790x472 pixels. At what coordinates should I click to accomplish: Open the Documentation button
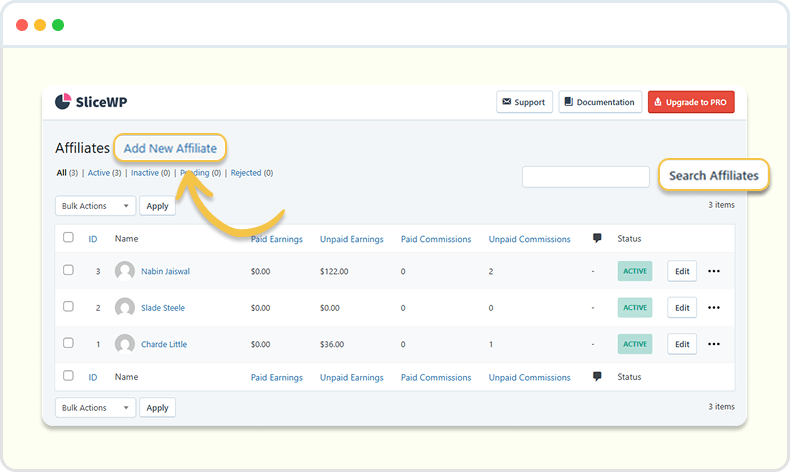click(600, 102)
